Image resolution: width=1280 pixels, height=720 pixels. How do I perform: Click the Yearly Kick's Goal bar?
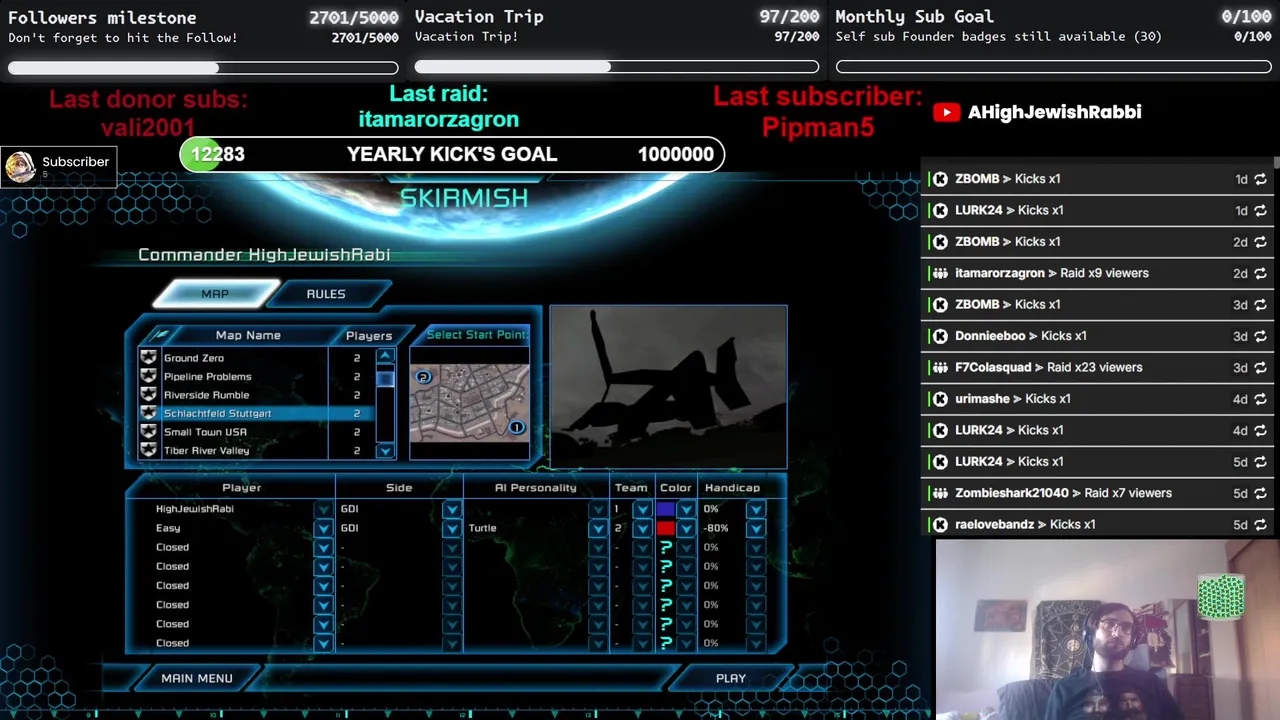(x=452, y=154)
